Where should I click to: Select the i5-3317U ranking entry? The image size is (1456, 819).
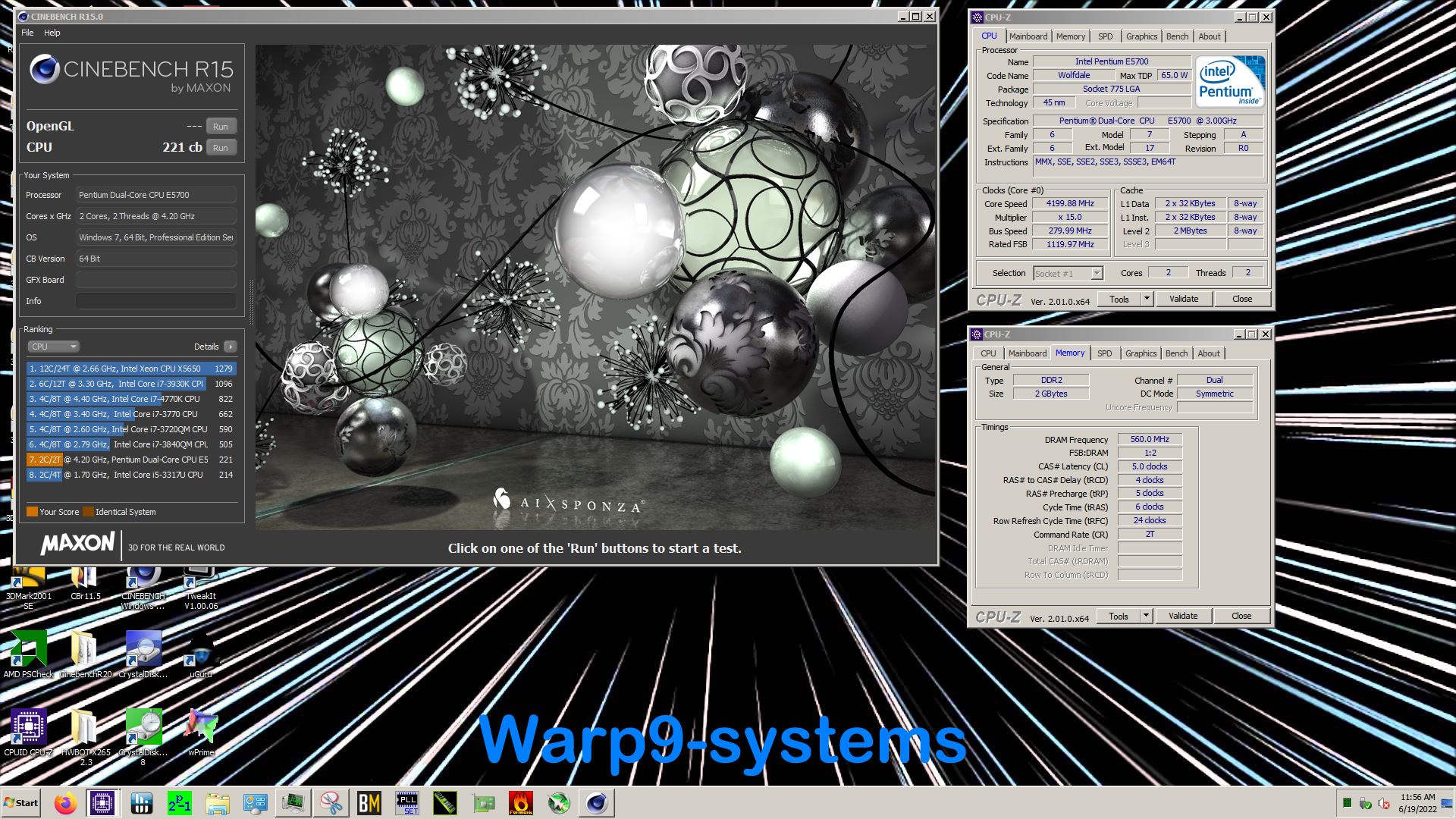131,475
